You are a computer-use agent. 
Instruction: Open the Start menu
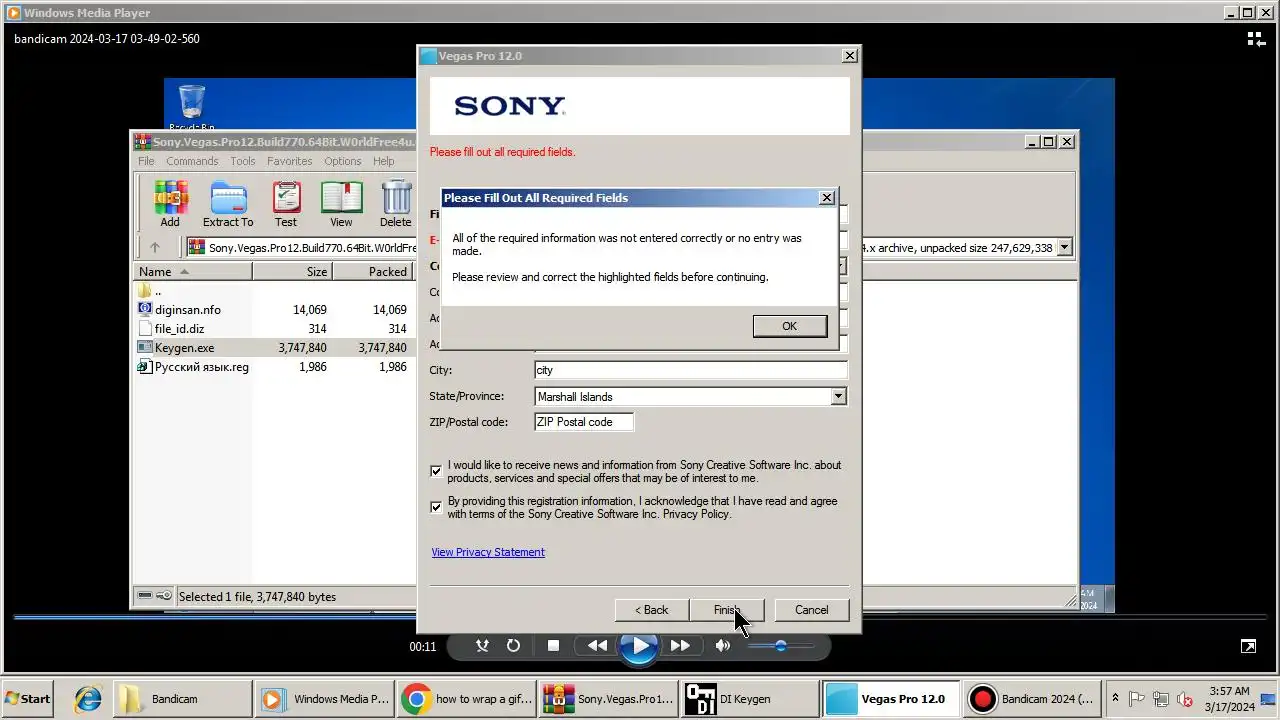coord(28,699)
